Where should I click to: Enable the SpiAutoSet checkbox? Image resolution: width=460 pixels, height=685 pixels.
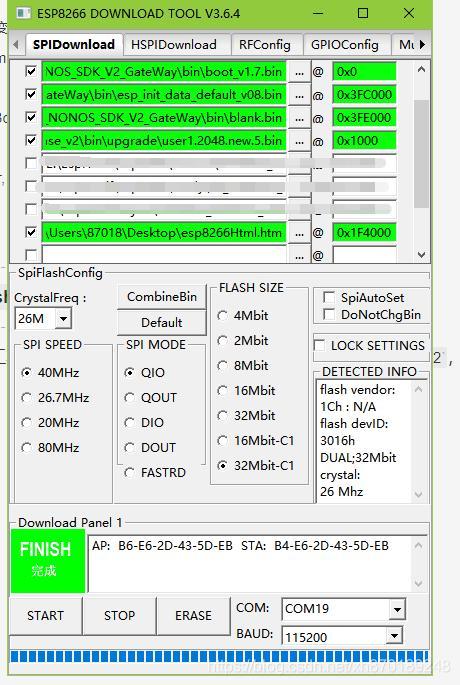(x=329, y=298)
